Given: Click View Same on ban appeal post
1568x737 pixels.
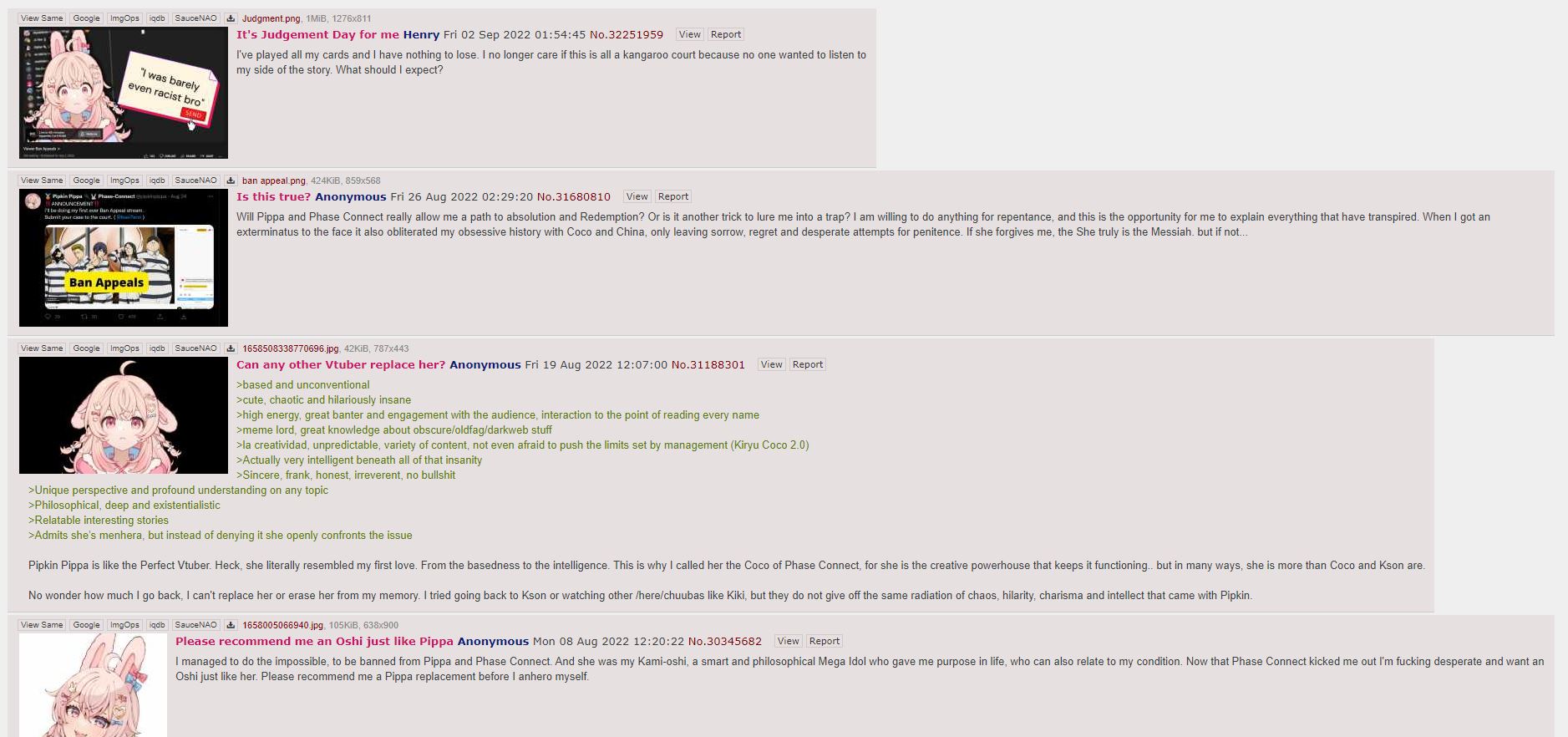Looking at the screenshot, I should coord(42,180).
